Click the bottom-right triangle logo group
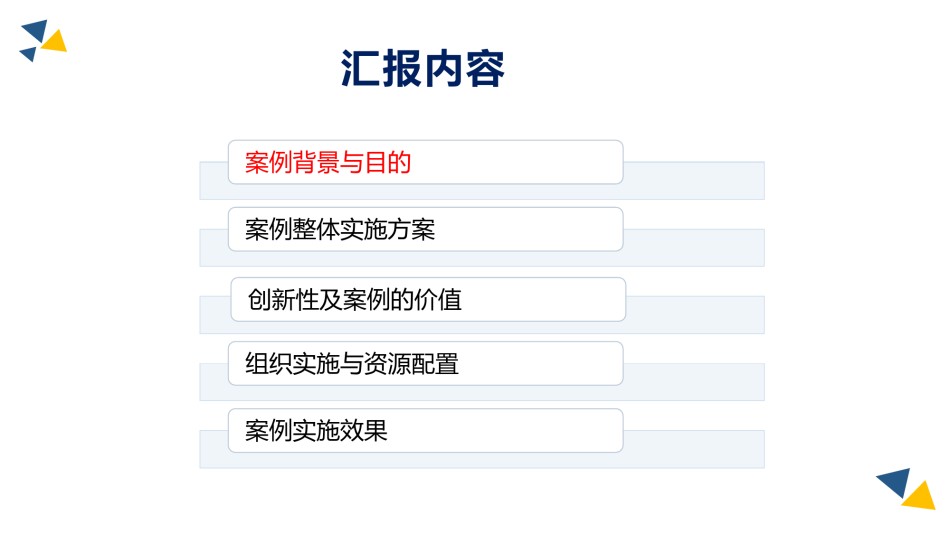Viewport: 950px width, 534px height. tap(906, 489)
